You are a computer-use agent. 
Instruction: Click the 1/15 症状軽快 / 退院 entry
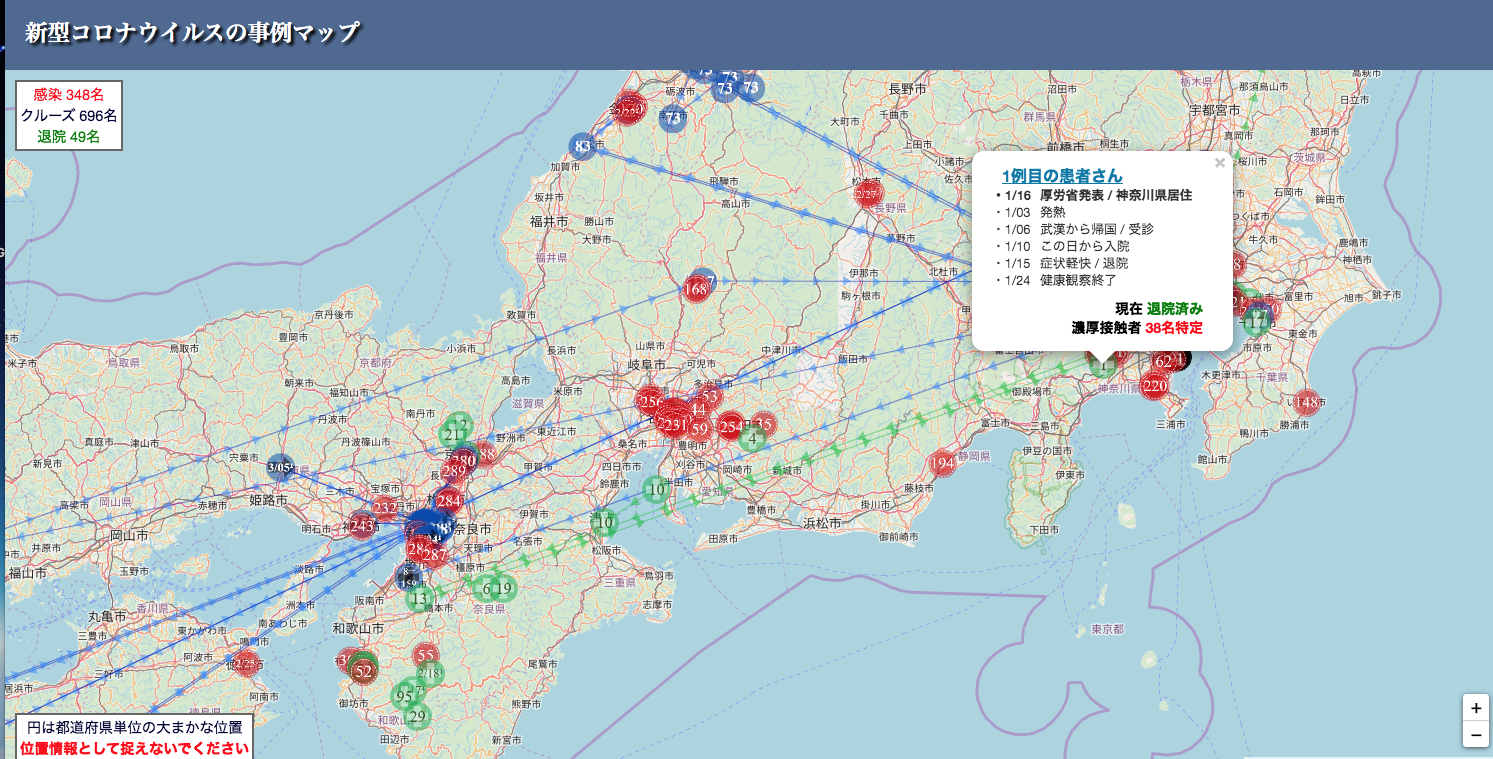point(1062,263)
